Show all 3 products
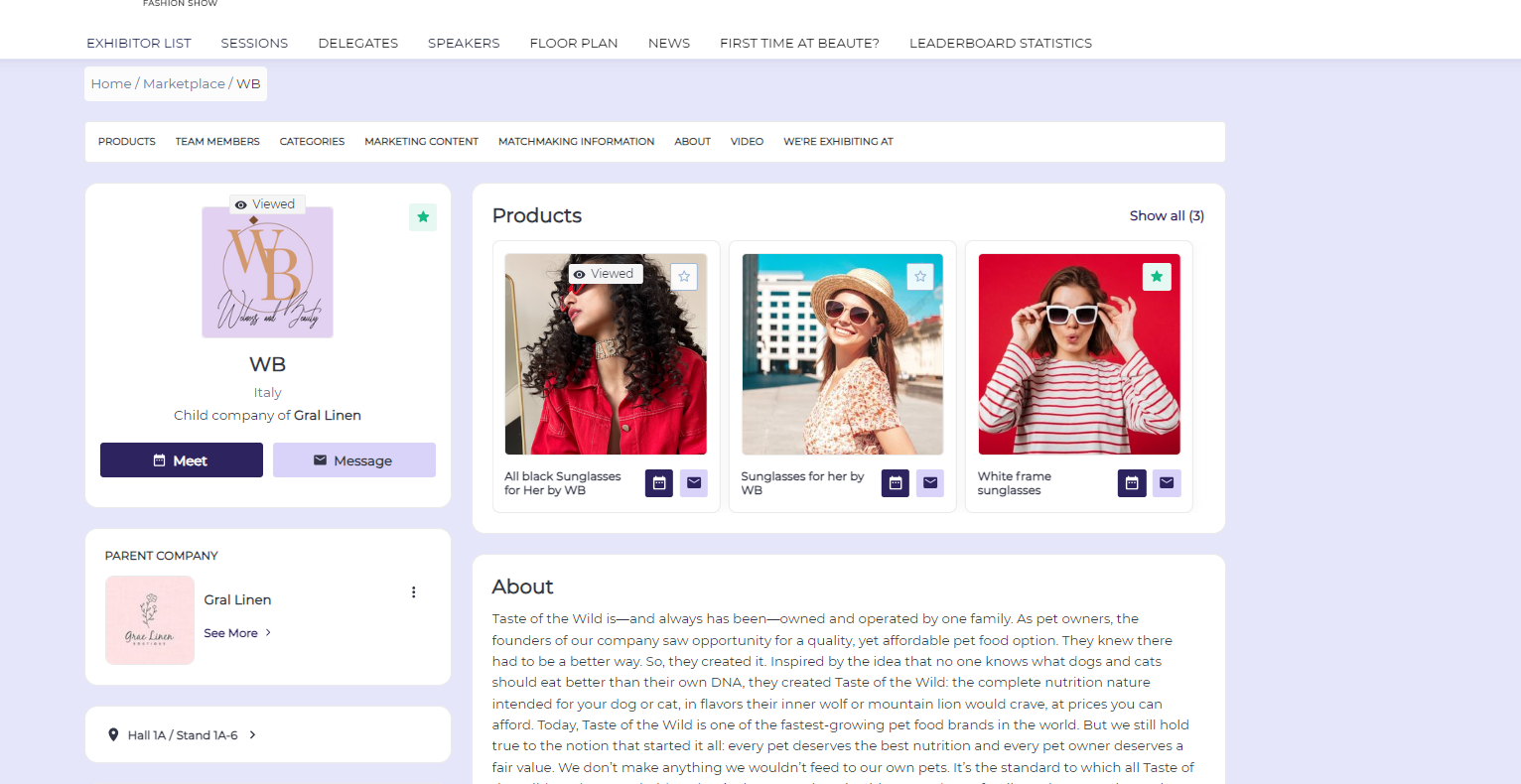 coord(1167,216)
